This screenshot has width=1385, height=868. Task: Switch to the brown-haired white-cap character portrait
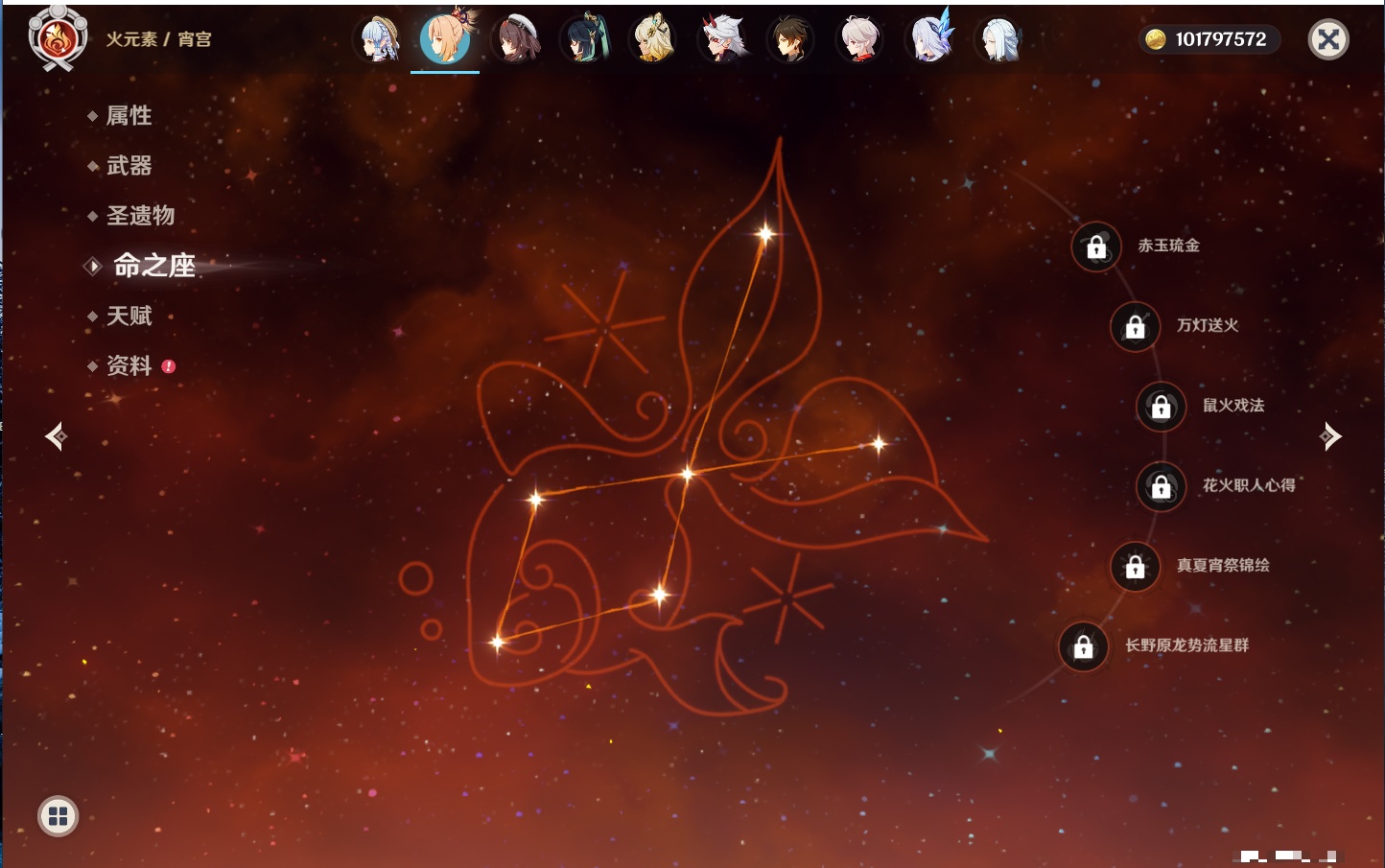tap(516, 39)
